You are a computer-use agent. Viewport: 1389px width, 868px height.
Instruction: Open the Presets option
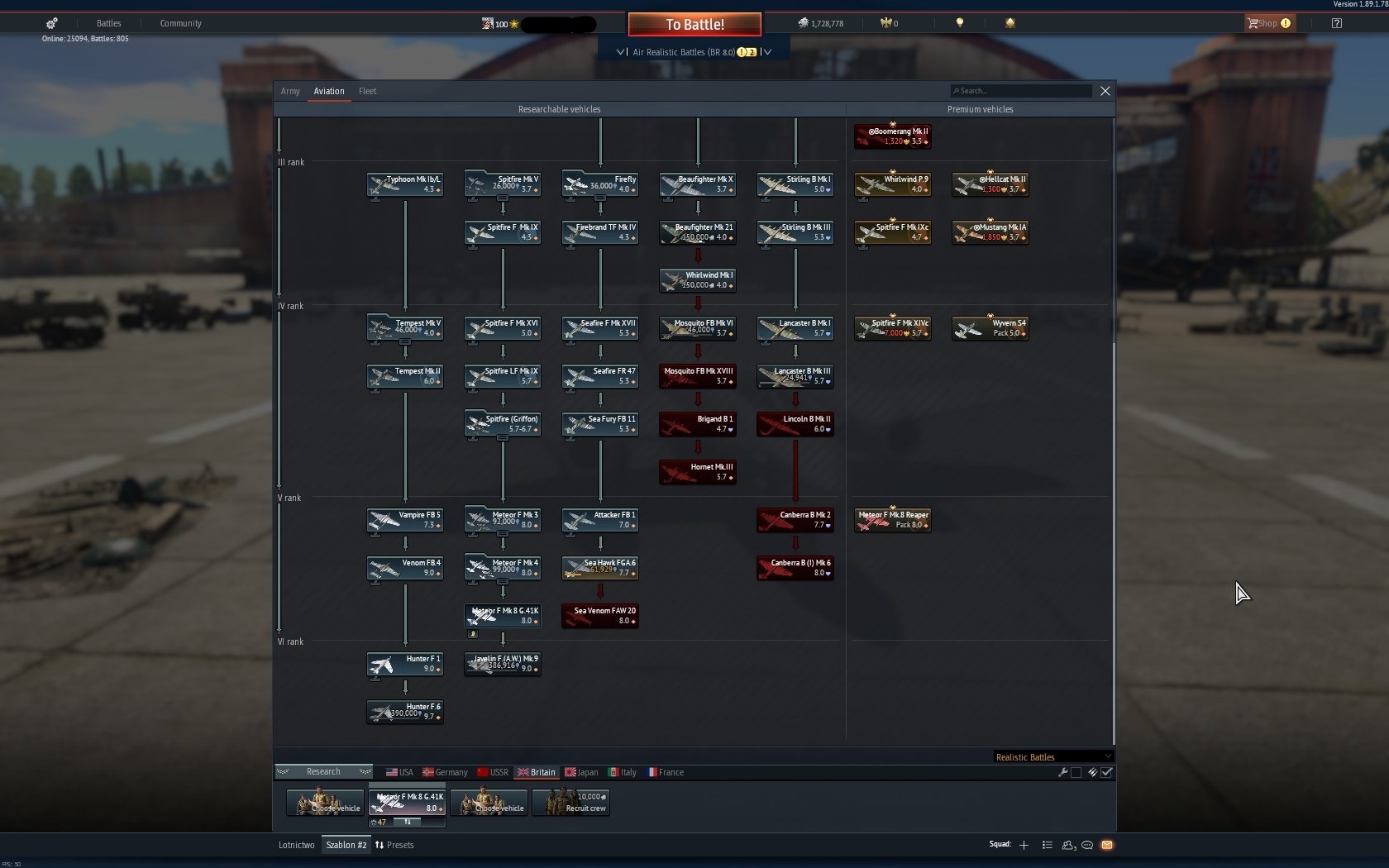point(394,845)
